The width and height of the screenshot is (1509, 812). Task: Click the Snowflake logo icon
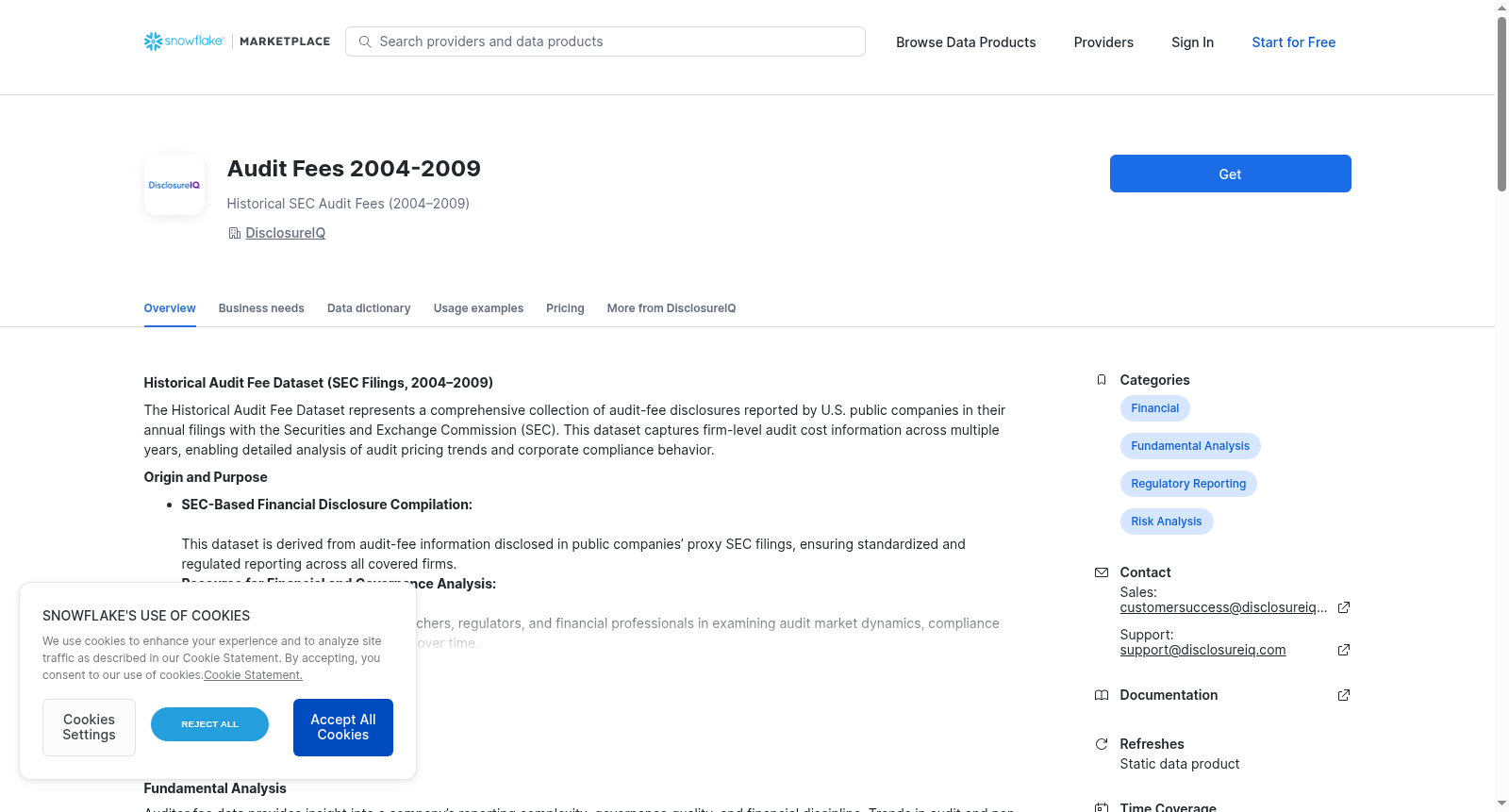(153, 41)
